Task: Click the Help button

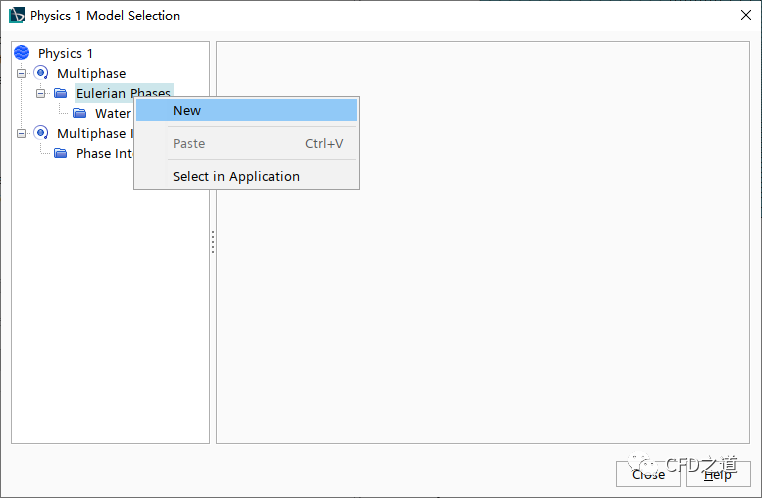Action: coord(718,474)
